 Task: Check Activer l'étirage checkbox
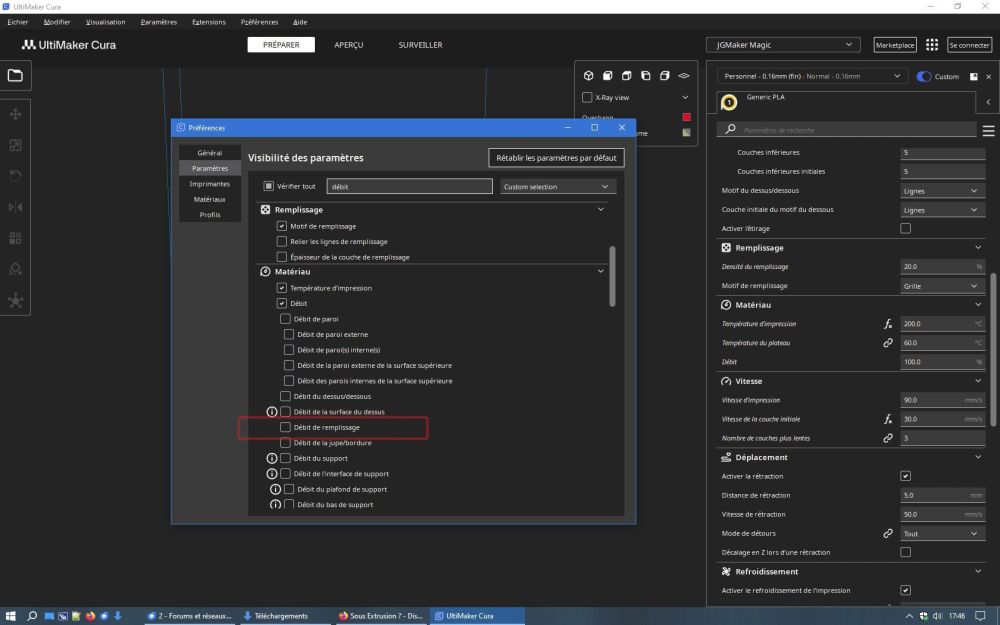click(906, 228)
